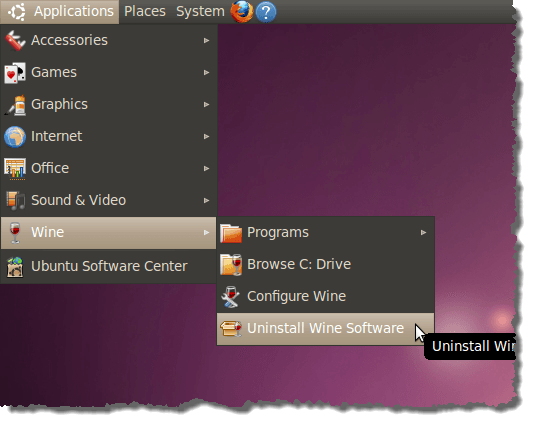Image resolution: width=533 pixels, height=422 pixels.
Task: Expand the Sound & Video submenu arrow
Action: pyautogui.click(x=206, y=200)
